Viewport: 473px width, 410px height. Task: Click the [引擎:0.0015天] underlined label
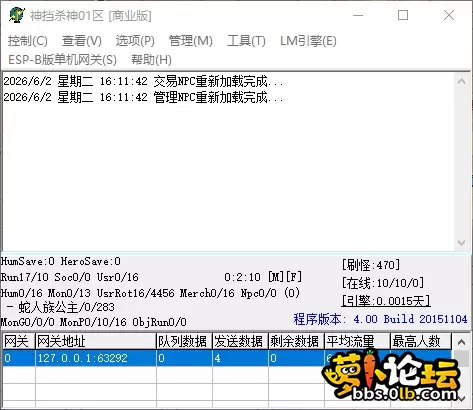pyautogui.click(x=386, y=301)
